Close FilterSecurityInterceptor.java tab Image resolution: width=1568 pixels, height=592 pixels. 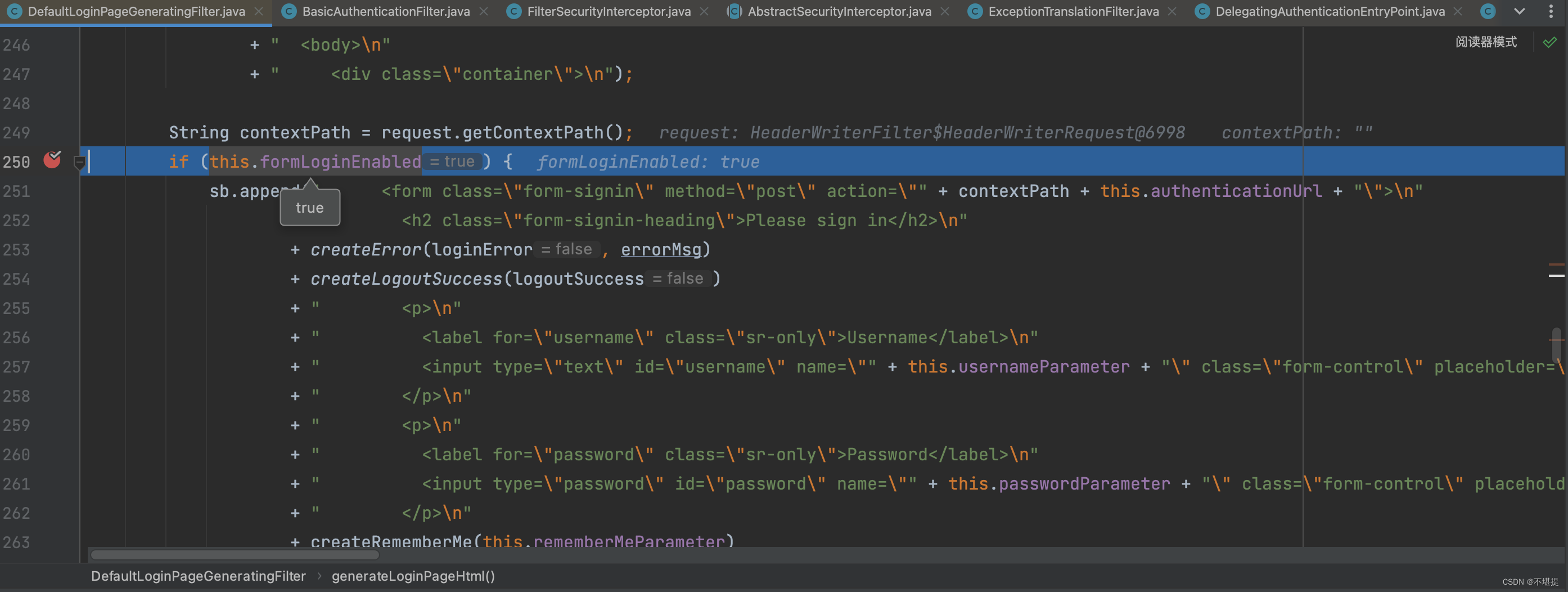click(704, 12)
